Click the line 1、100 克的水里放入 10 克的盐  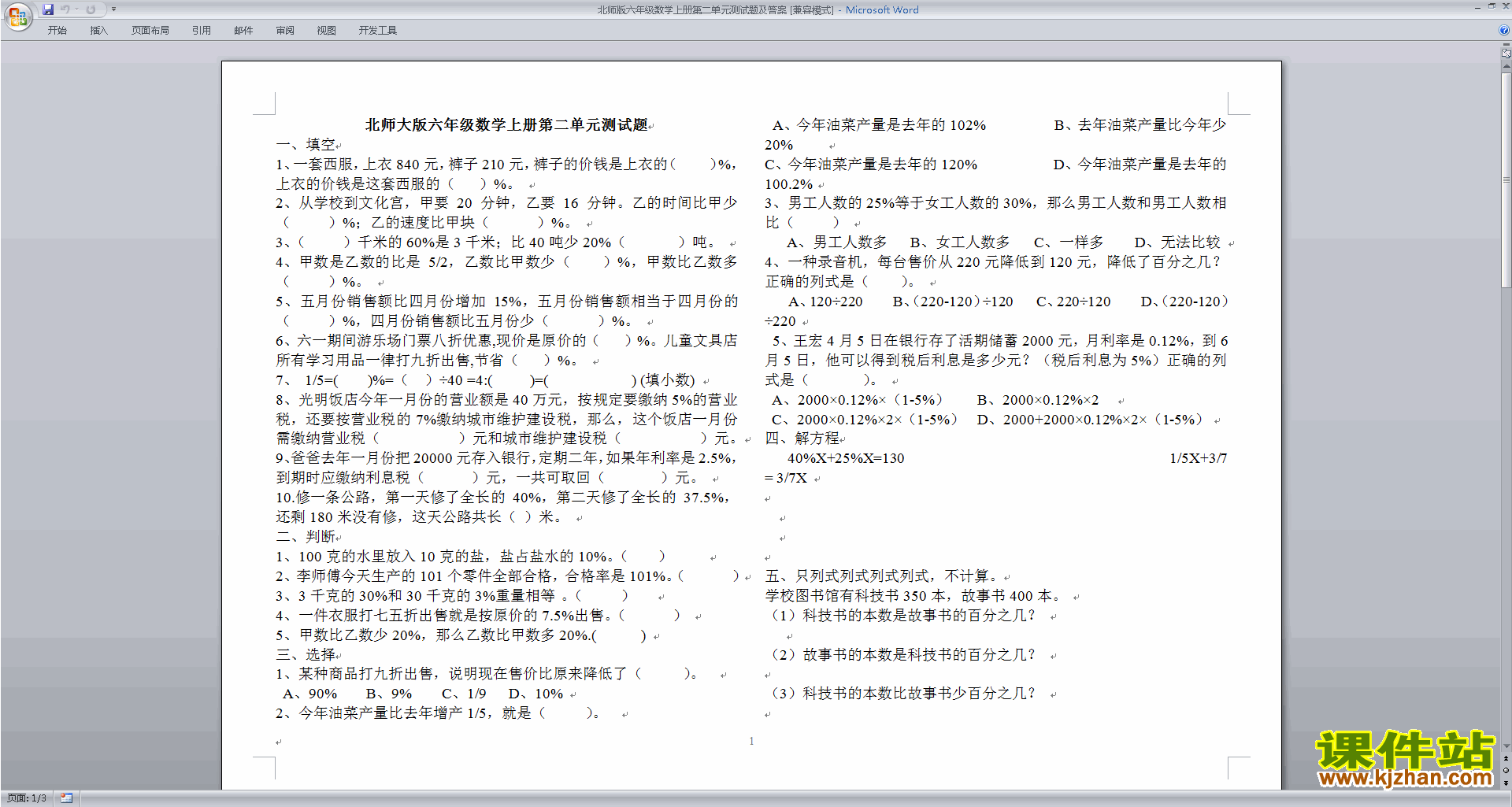point(471,557)
